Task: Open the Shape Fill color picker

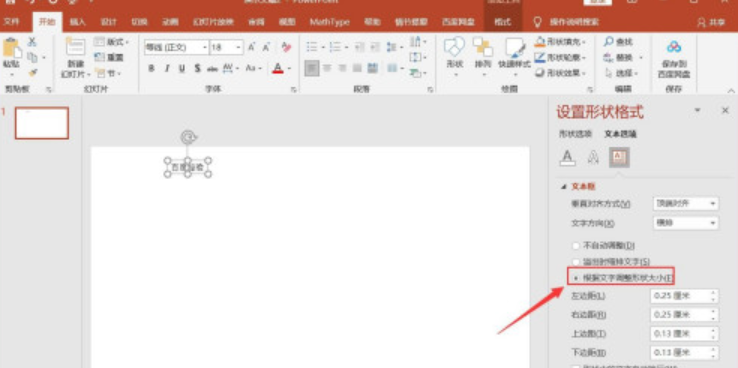Action: click(x=561, y=42)
